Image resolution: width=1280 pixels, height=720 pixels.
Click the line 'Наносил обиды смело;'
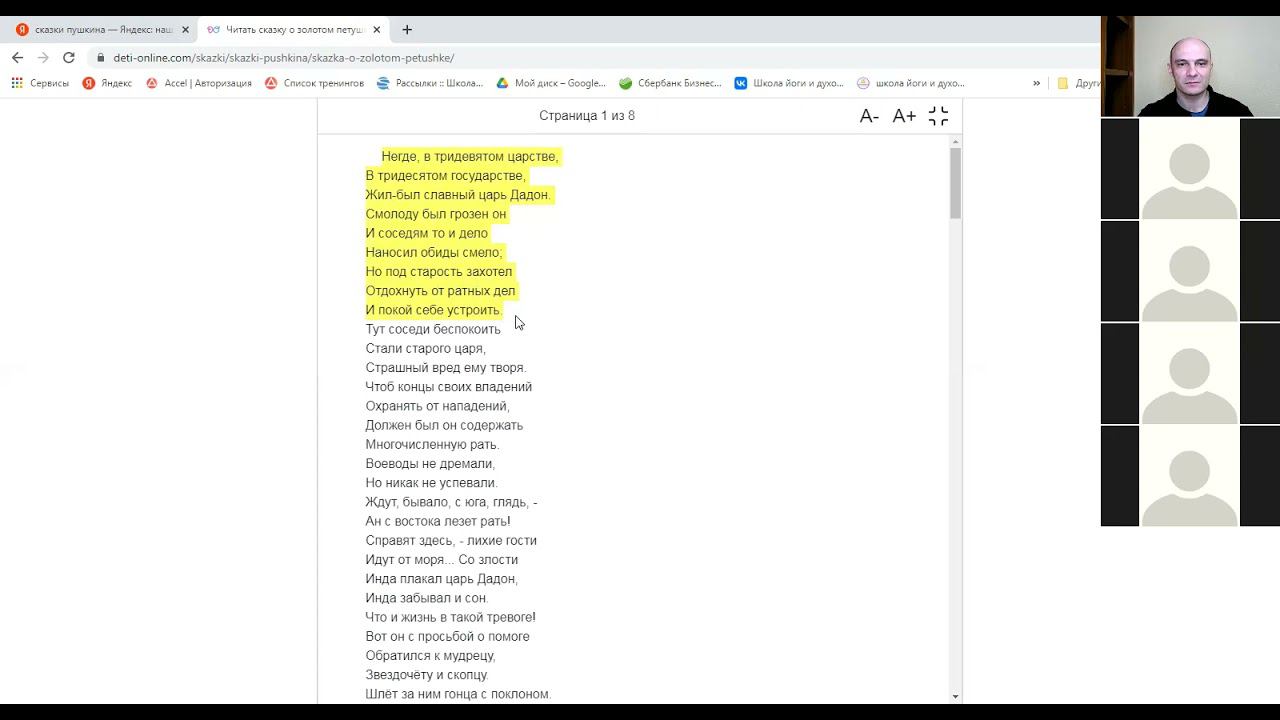[435, 253]
